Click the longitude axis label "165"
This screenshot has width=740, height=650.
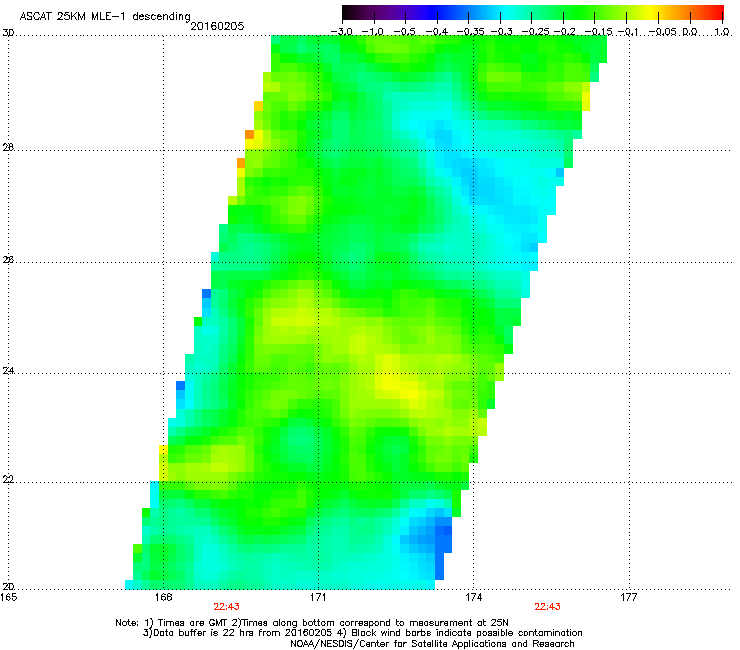tap(8, 597)
